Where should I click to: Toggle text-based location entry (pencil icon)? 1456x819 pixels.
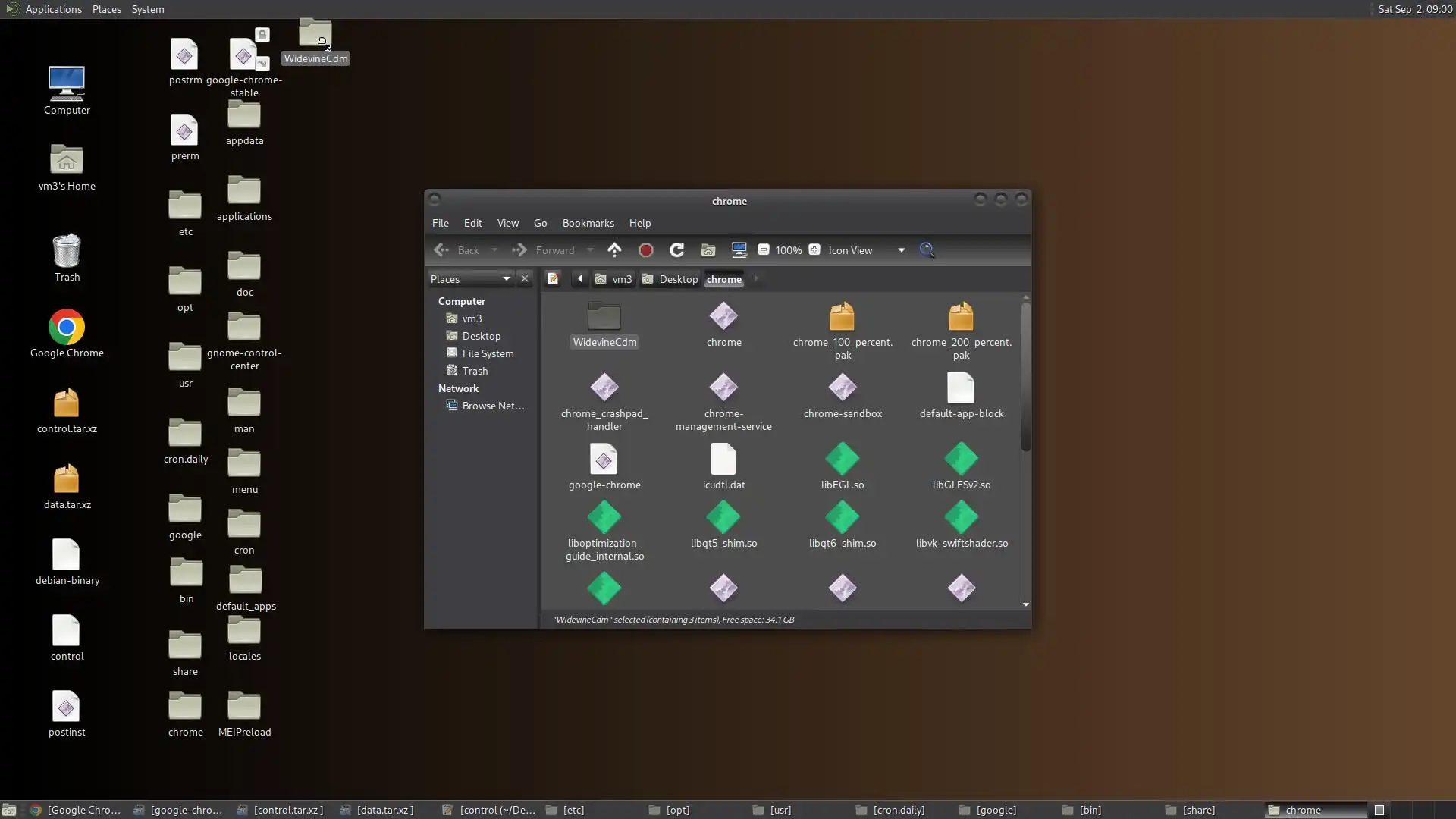553,278
